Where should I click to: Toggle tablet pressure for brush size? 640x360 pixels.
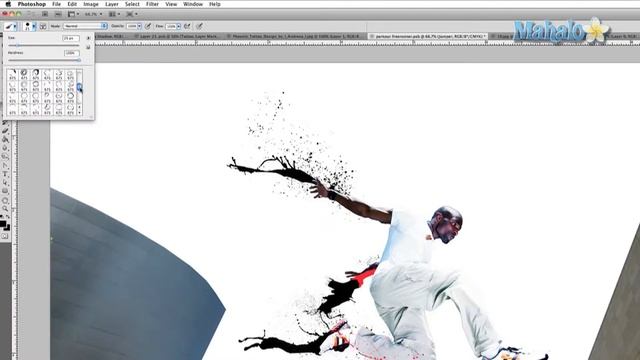[199, 26]
